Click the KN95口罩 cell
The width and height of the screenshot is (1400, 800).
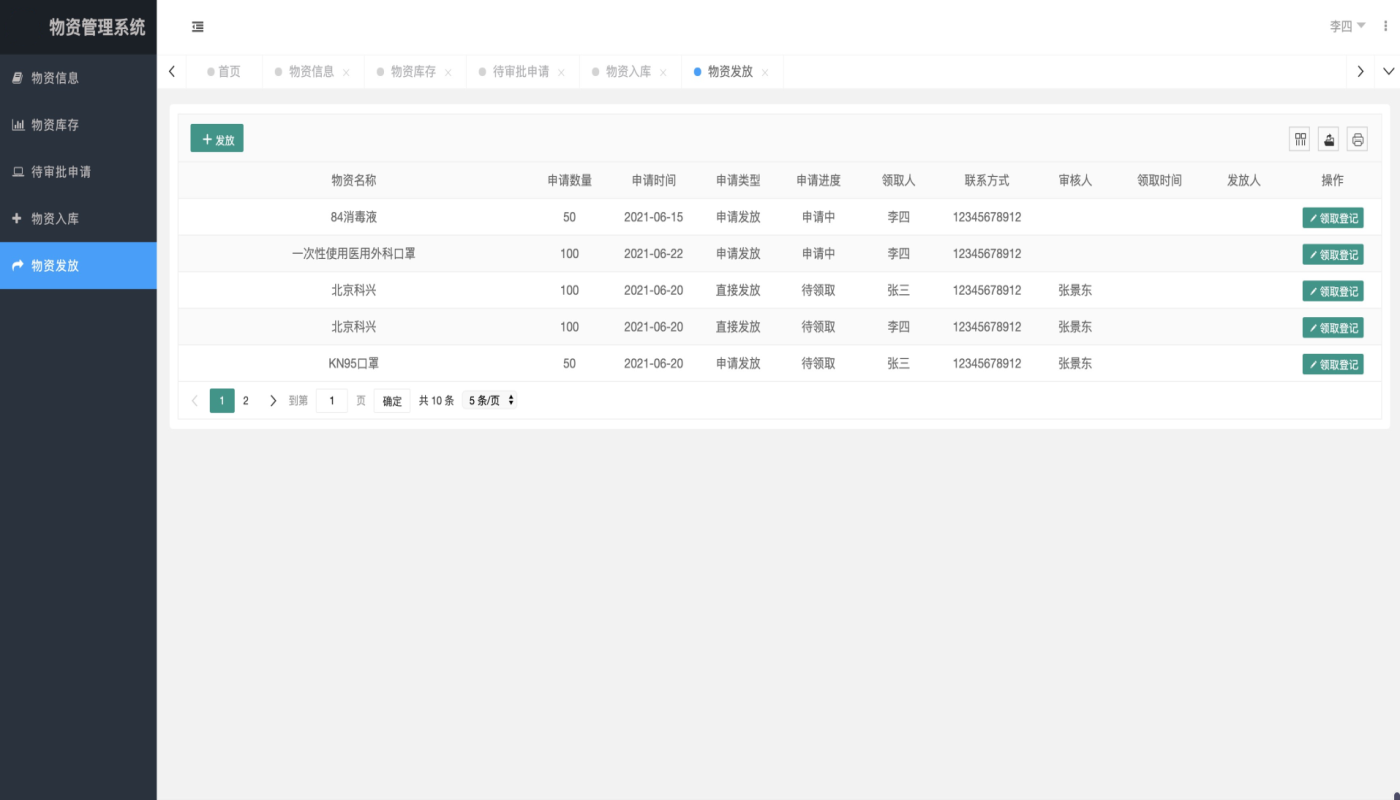354,364
